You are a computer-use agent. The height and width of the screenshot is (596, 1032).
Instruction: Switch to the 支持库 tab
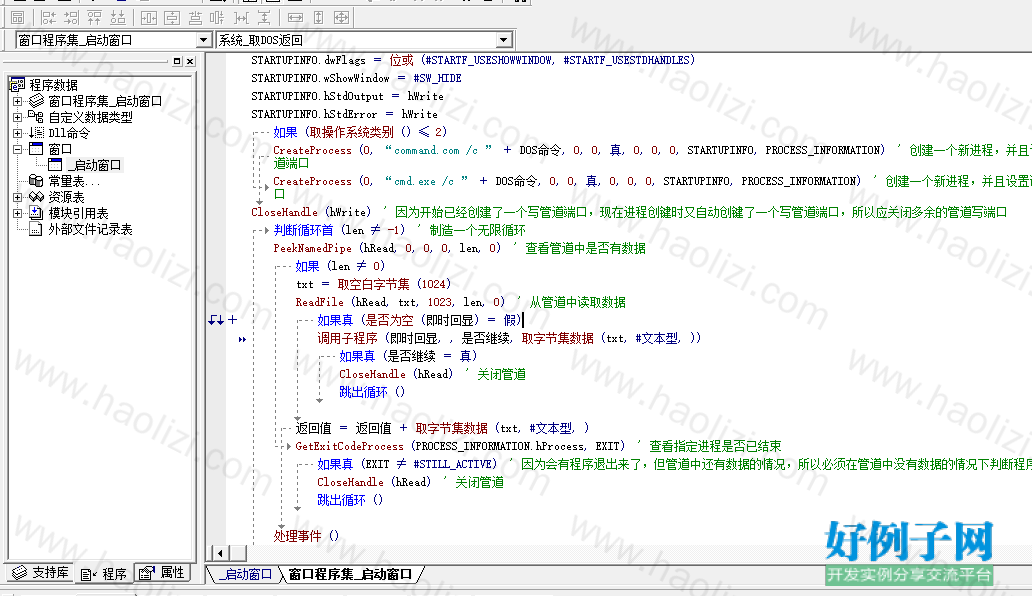tap(41, 572)
